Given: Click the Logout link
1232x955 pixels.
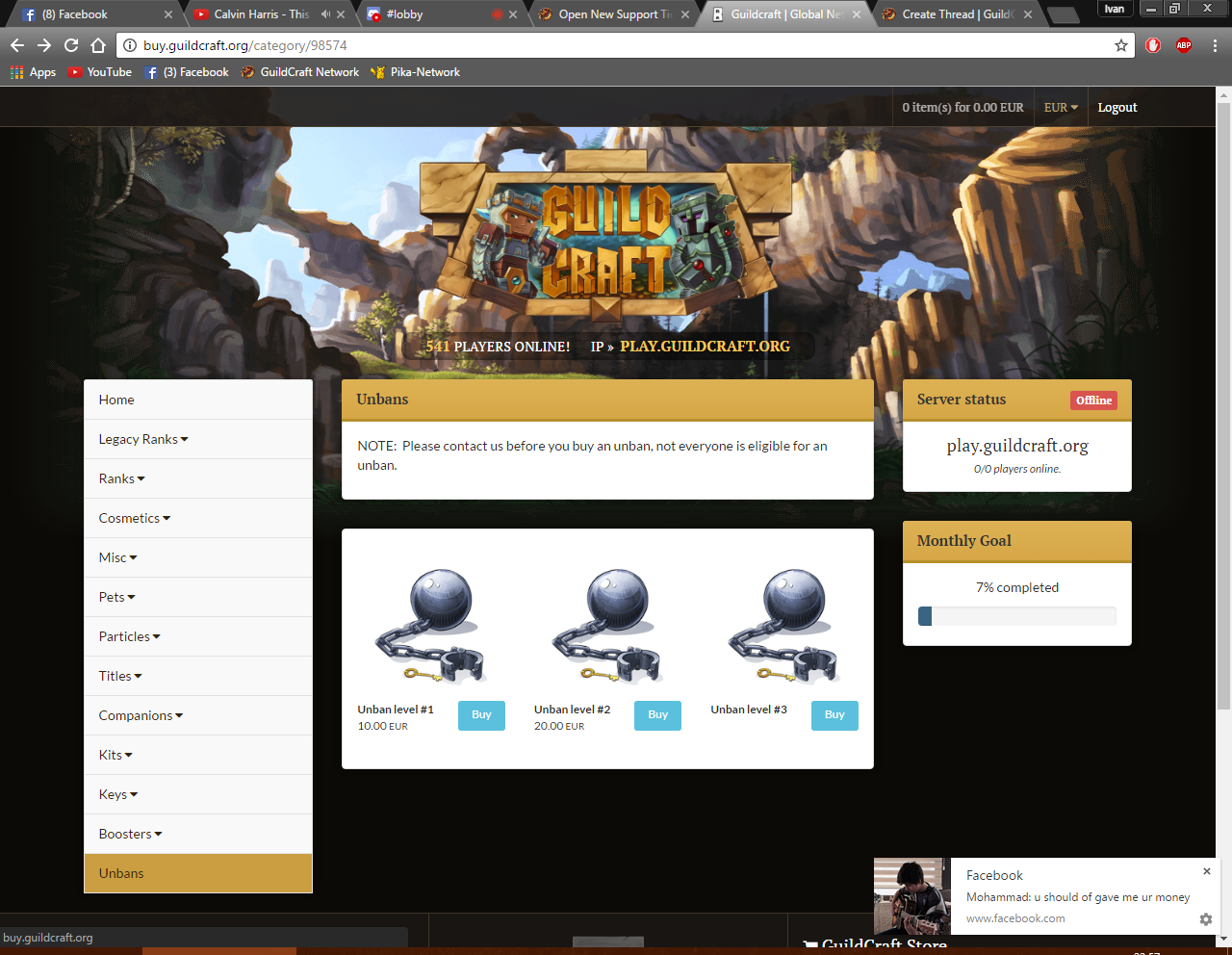Looking at the screenshot, I should 1117,108.
